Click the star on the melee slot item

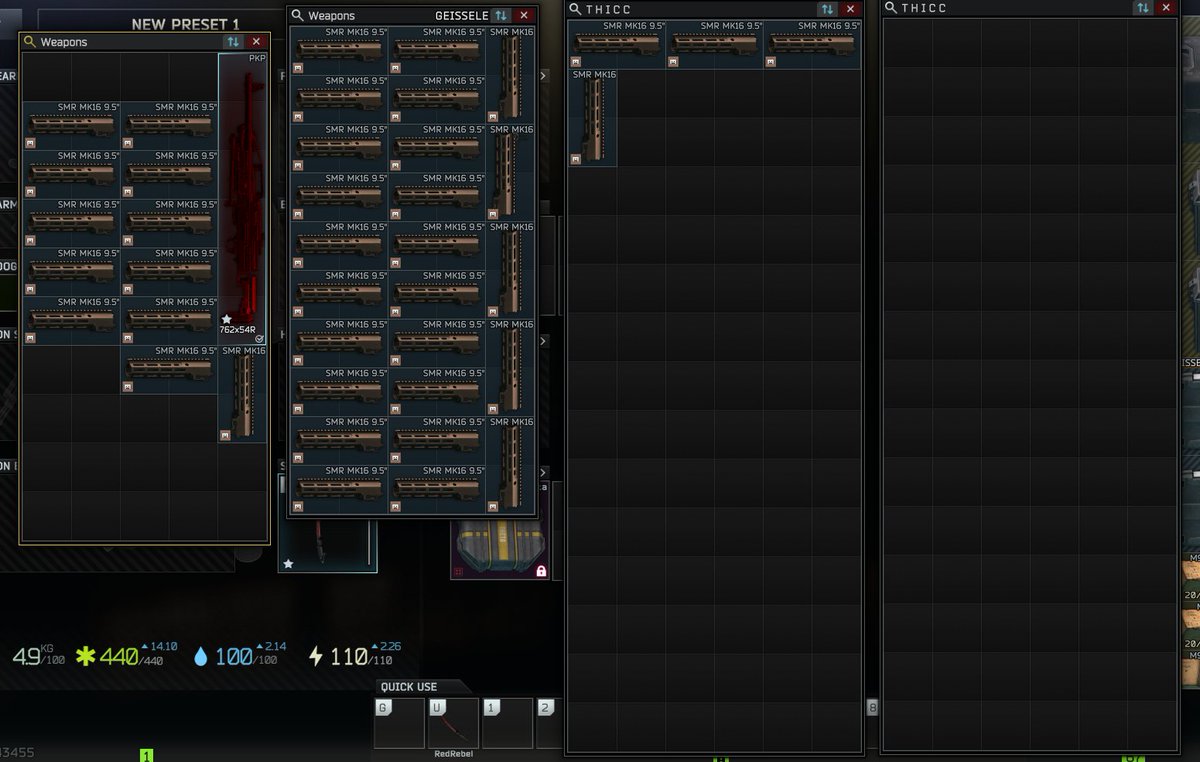tap(288, 564)
